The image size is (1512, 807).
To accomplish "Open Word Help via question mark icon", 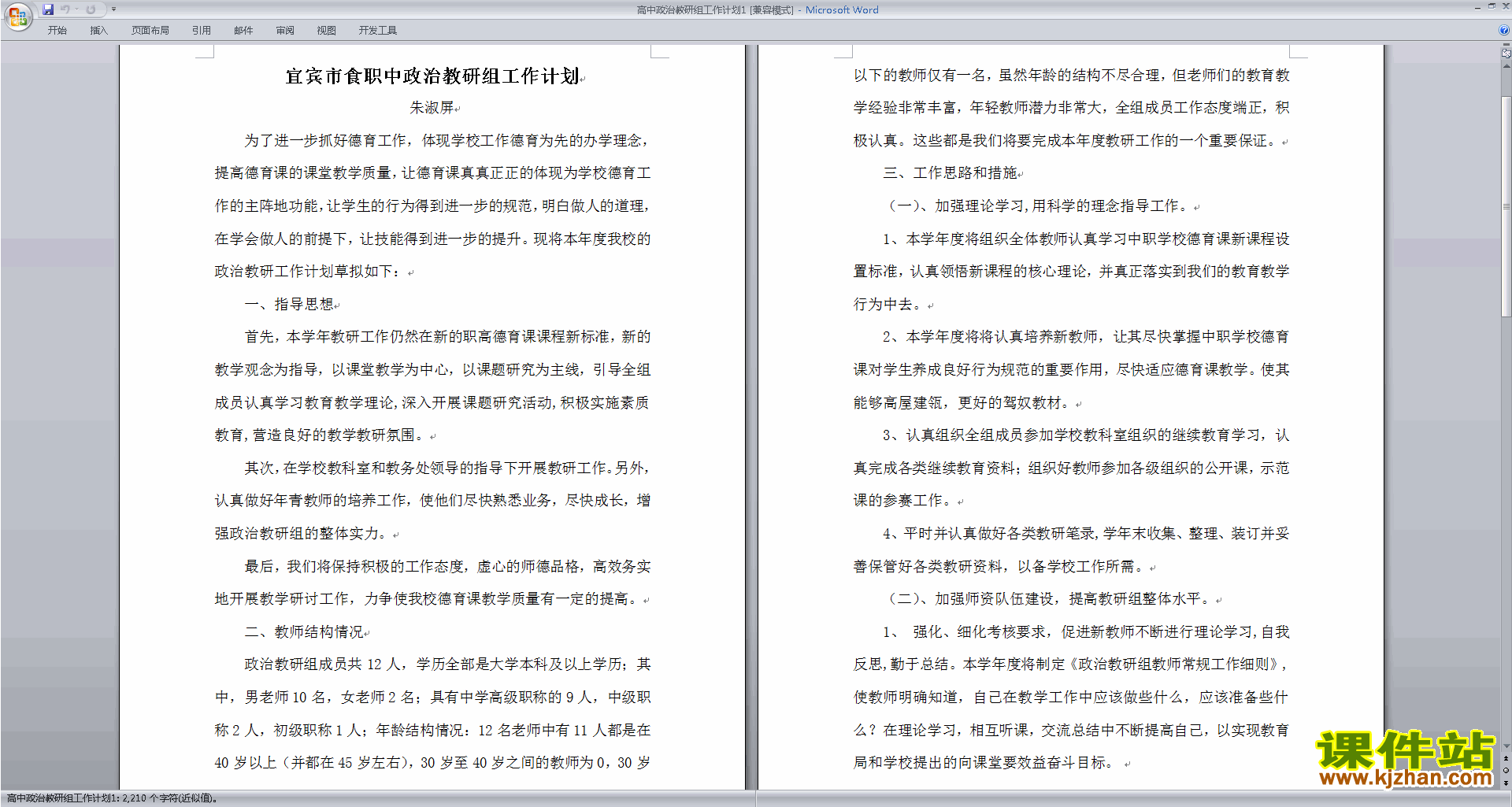I will 1503,30.
